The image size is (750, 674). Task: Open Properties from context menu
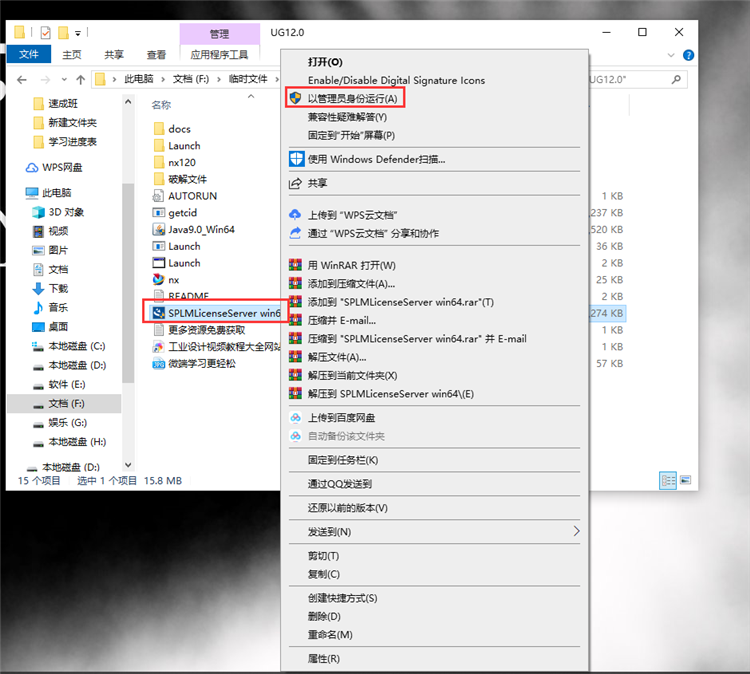point(323,659)
